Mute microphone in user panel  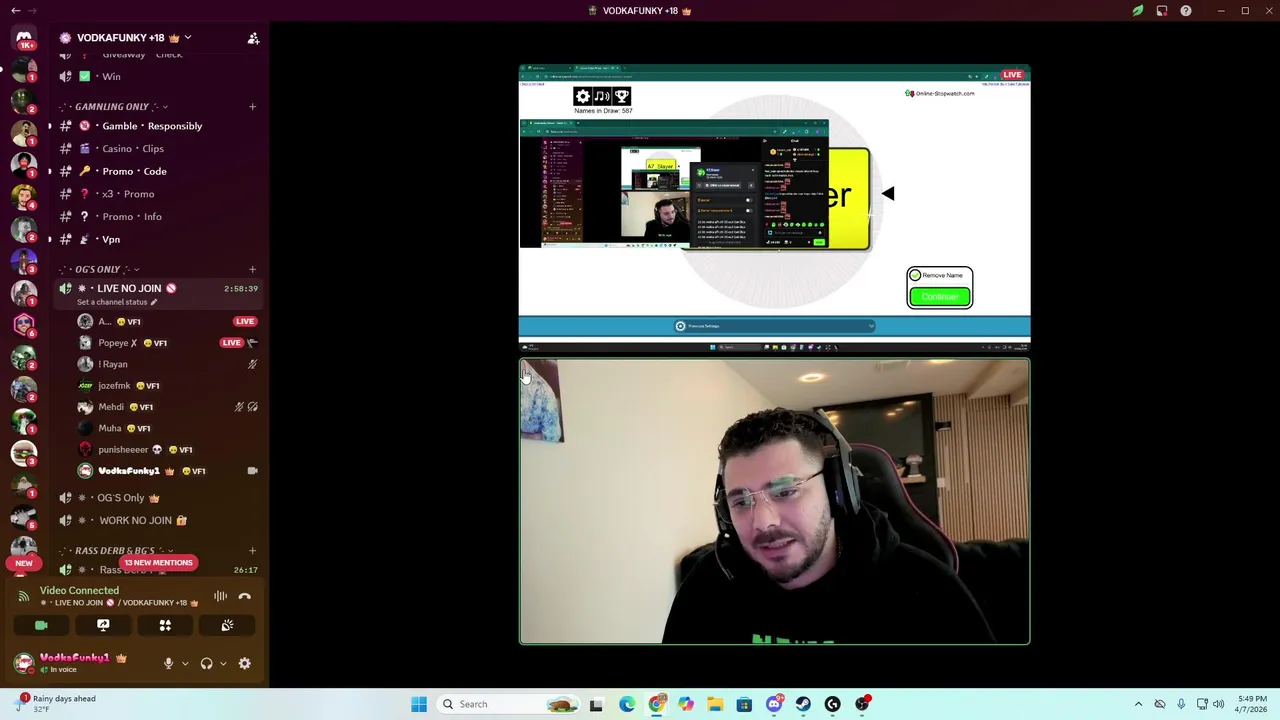tap(168, 663)
